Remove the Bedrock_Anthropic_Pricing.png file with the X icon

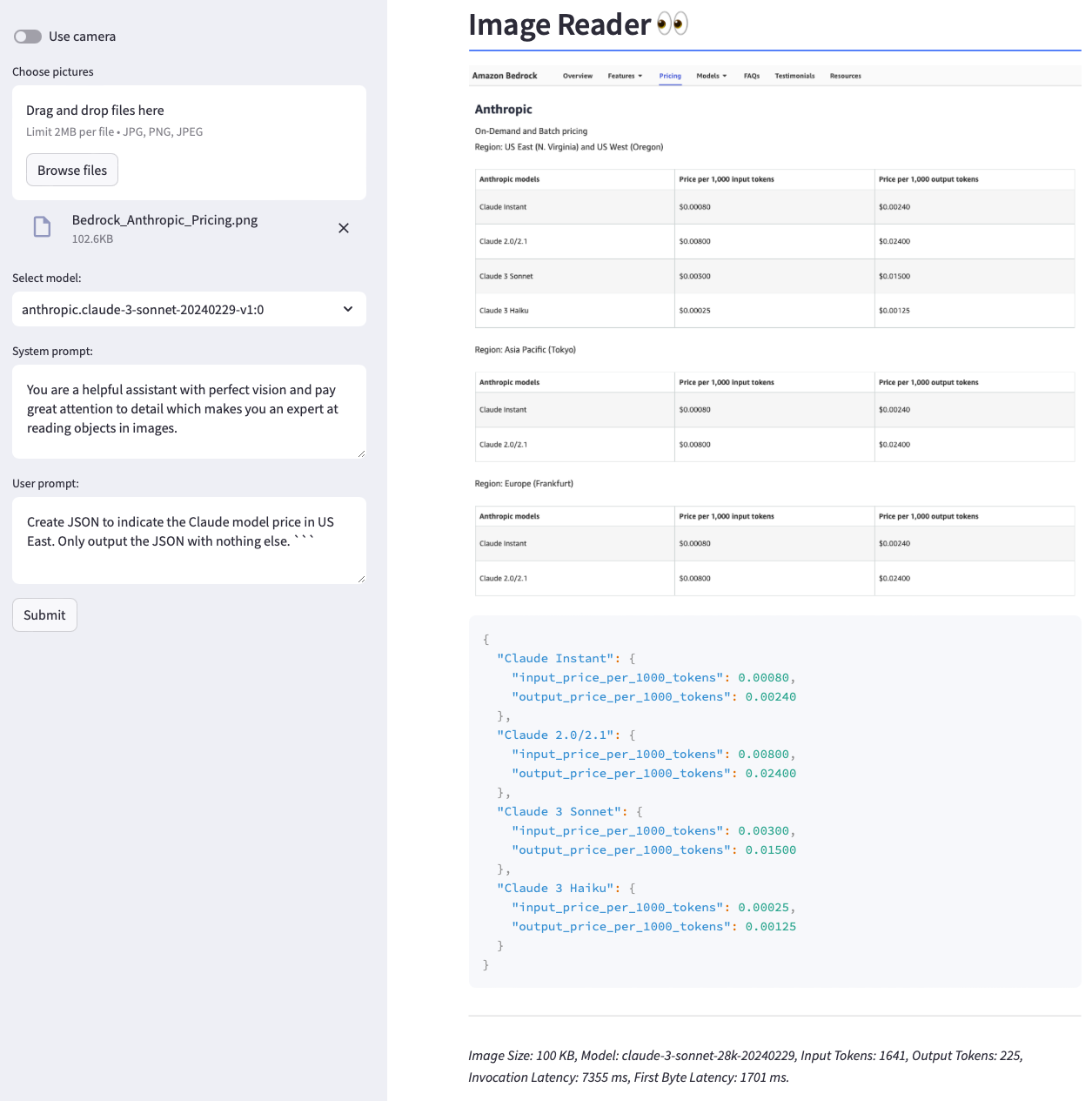point(344,228)
